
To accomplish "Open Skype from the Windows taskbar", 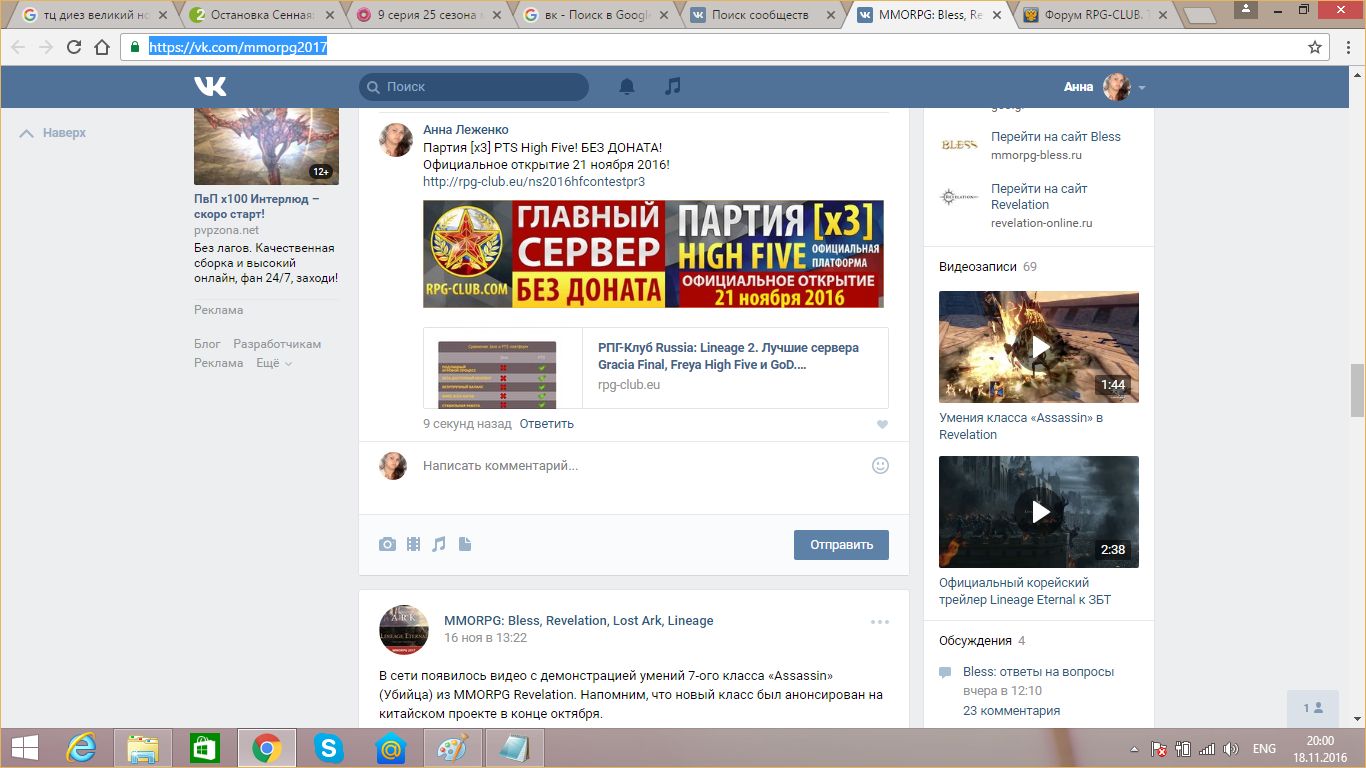I will (x=328, y=748).
